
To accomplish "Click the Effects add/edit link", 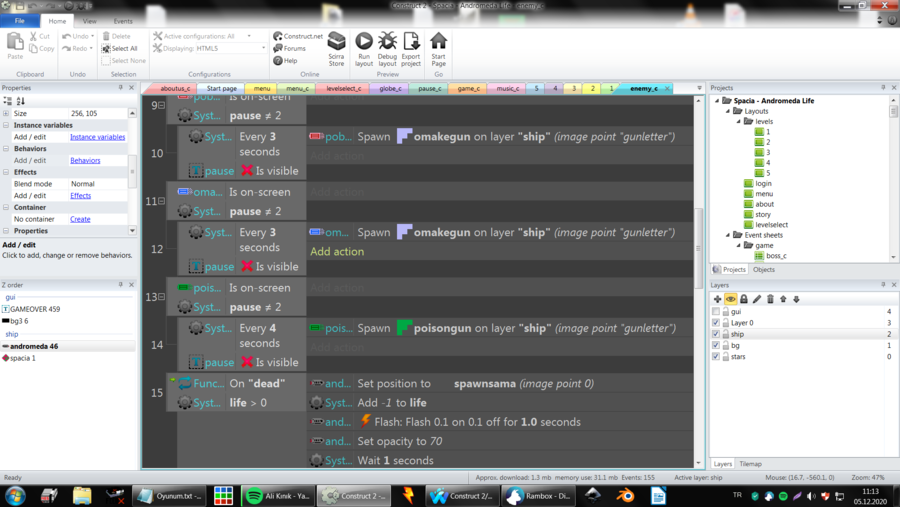I will click(x=80, y=196).
